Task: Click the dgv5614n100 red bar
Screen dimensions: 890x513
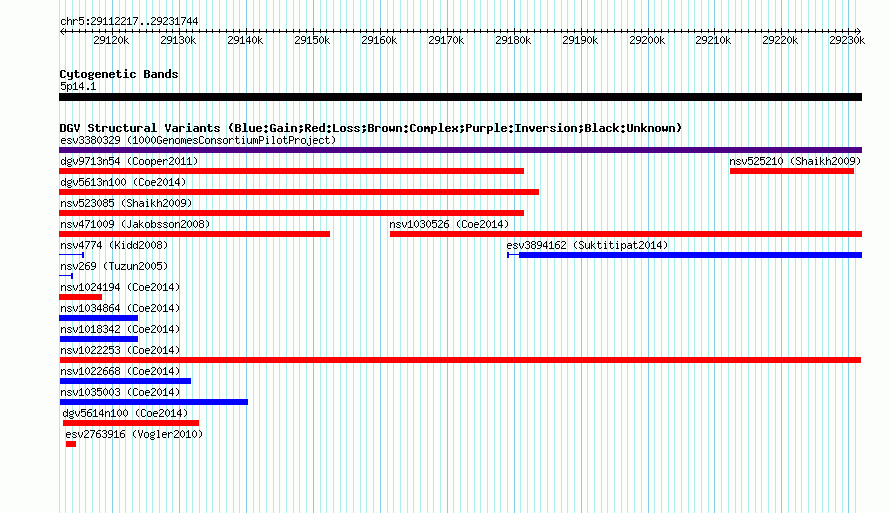Action: pos(131,423)
